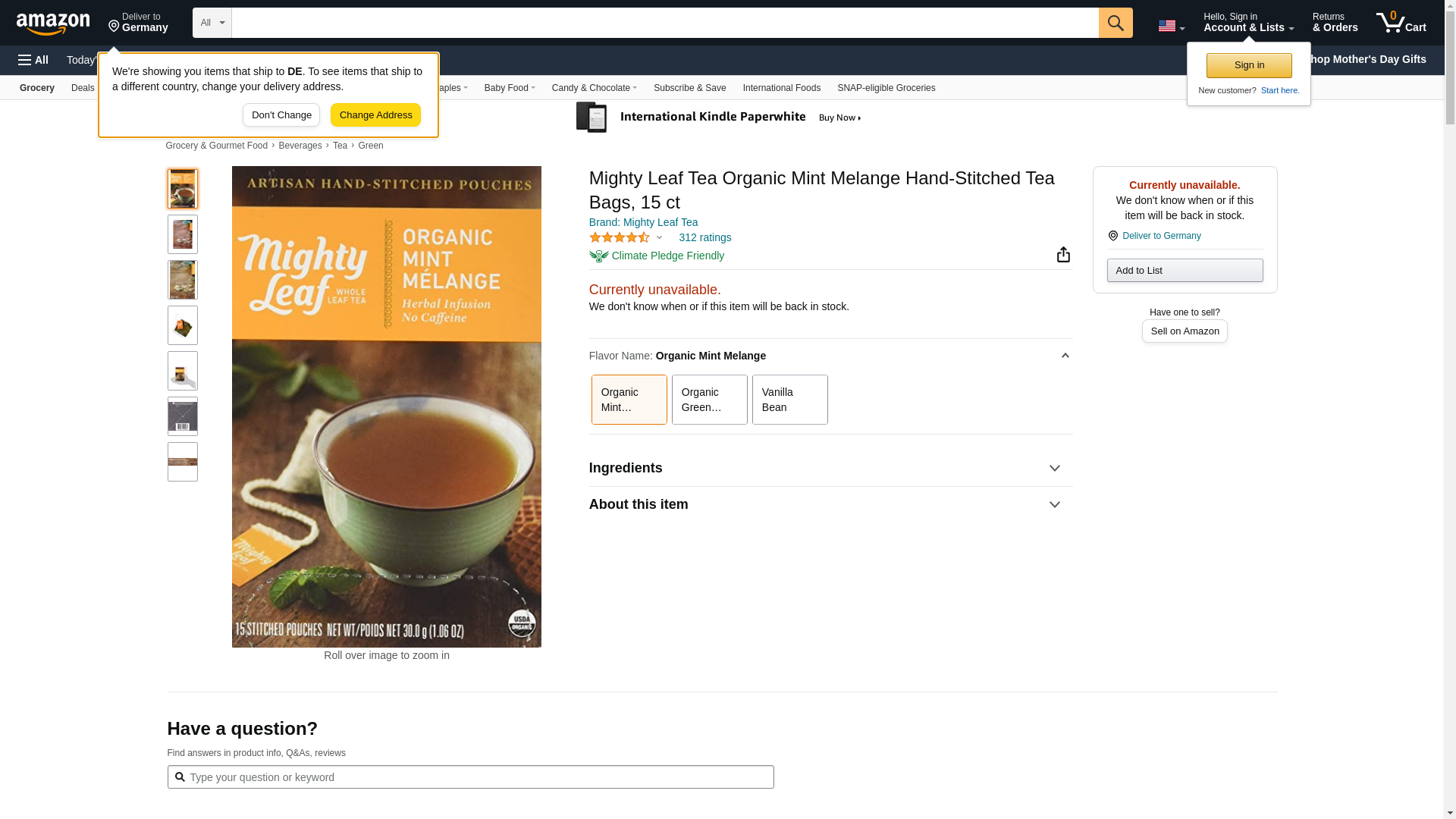Viewport: 1456px width, 819px height.
Task: Click the yellow Sign in button
Action: click(1248, 65)
